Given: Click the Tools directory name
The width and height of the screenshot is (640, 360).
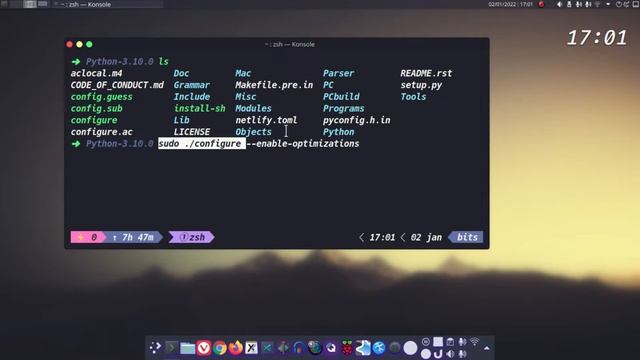Looking at the screenshot, I should click(413, 97).
